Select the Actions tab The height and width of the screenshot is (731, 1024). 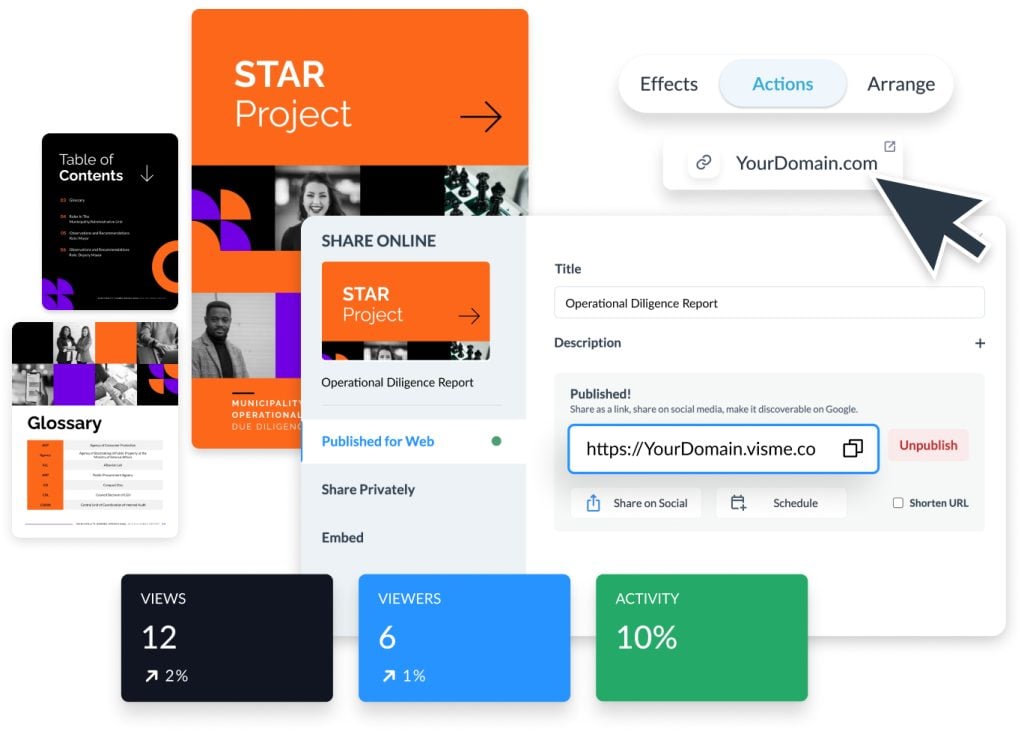pyautogui.click(x=782, y=84)
